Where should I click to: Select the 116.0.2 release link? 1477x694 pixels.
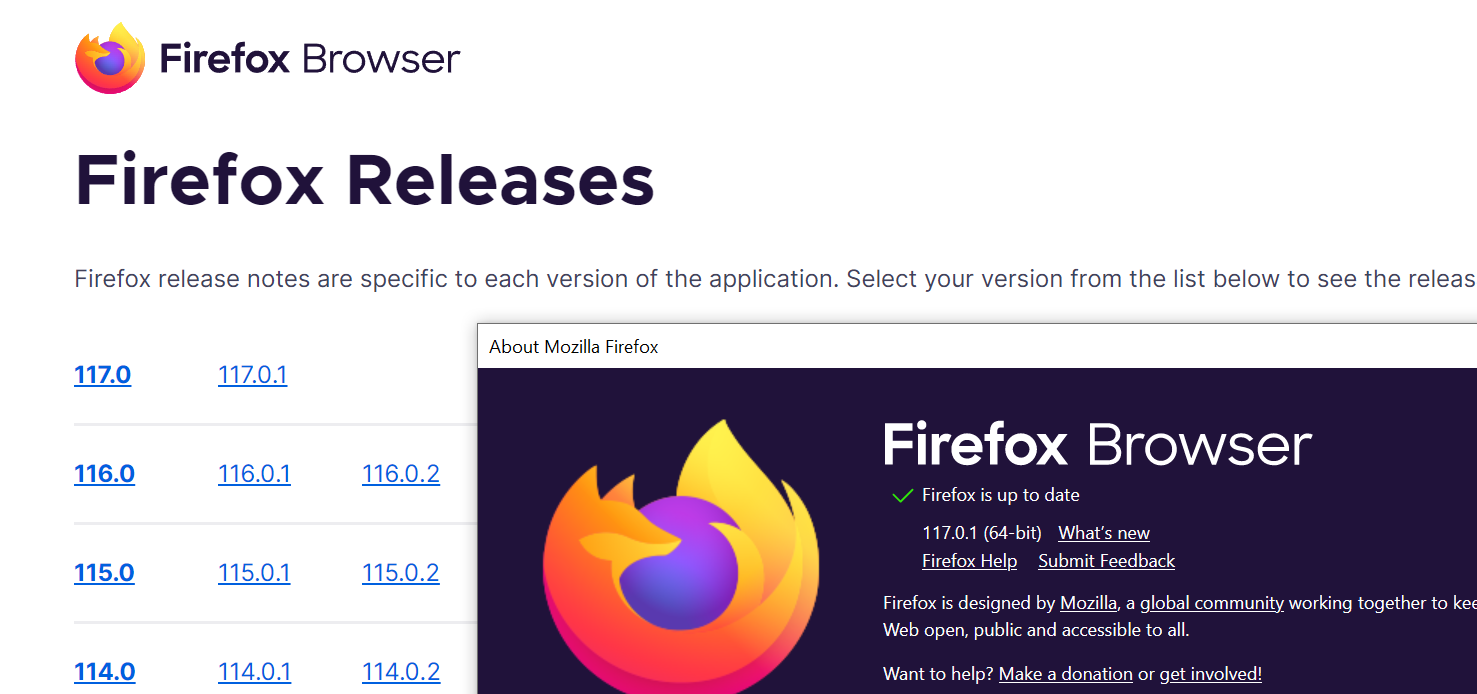400,474
